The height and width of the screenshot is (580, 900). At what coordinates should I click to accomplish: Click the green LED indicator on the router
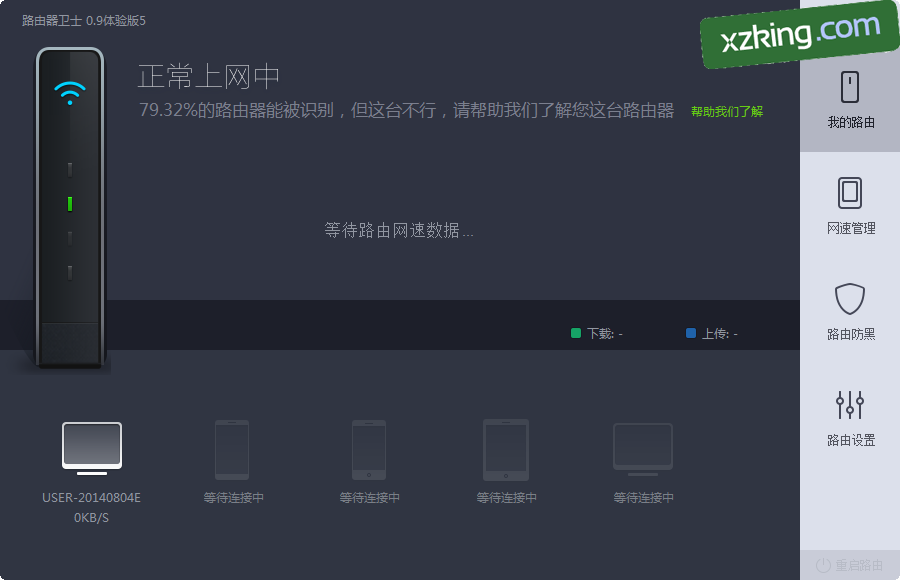coord(70,205)
